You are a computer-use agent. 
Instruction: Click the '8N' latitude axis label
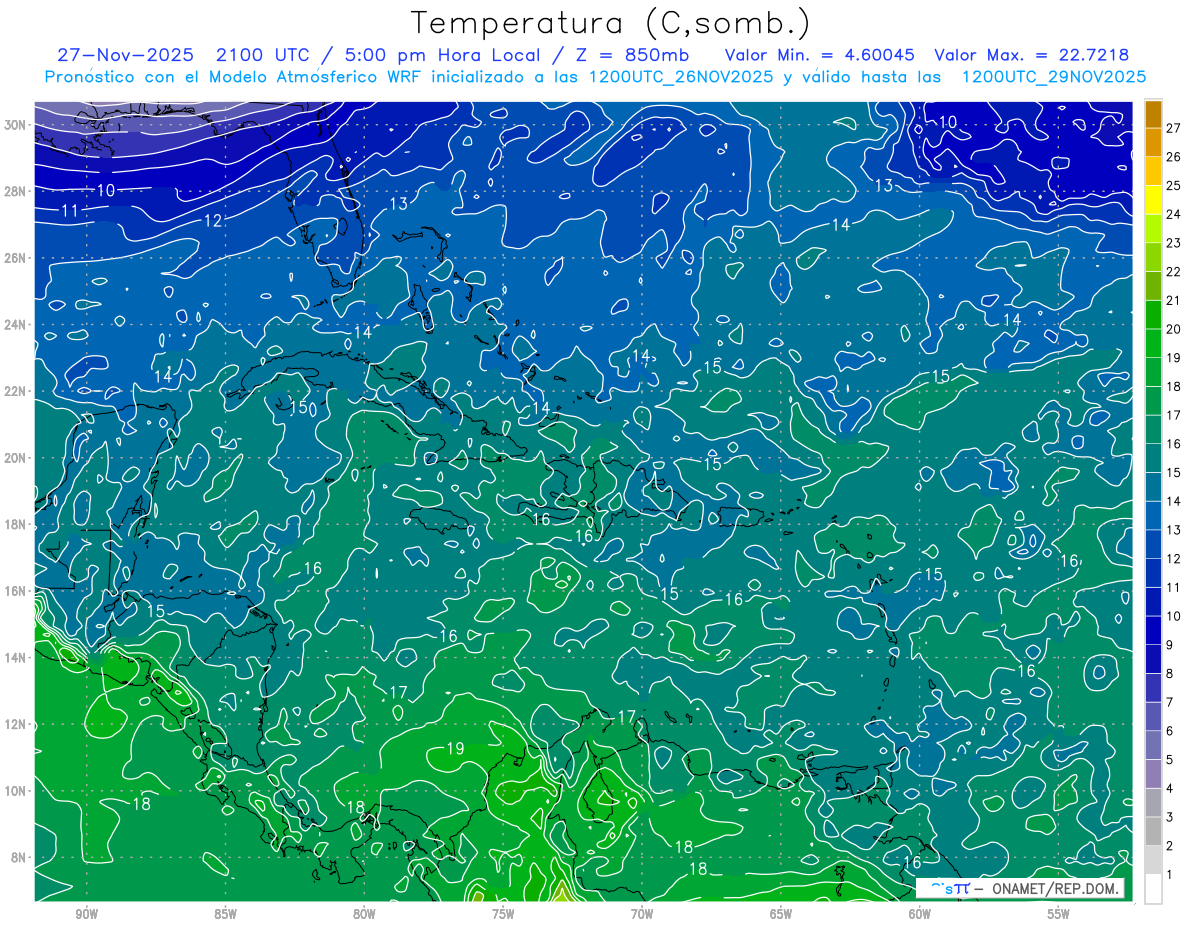pyautogui.click(x=21, y=857)
